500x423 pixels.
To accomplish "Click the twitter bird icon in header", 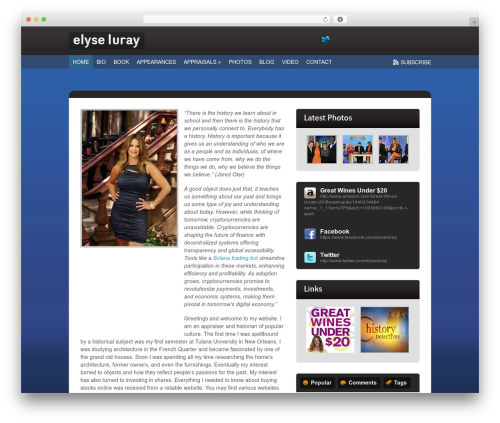I will 325,39.
